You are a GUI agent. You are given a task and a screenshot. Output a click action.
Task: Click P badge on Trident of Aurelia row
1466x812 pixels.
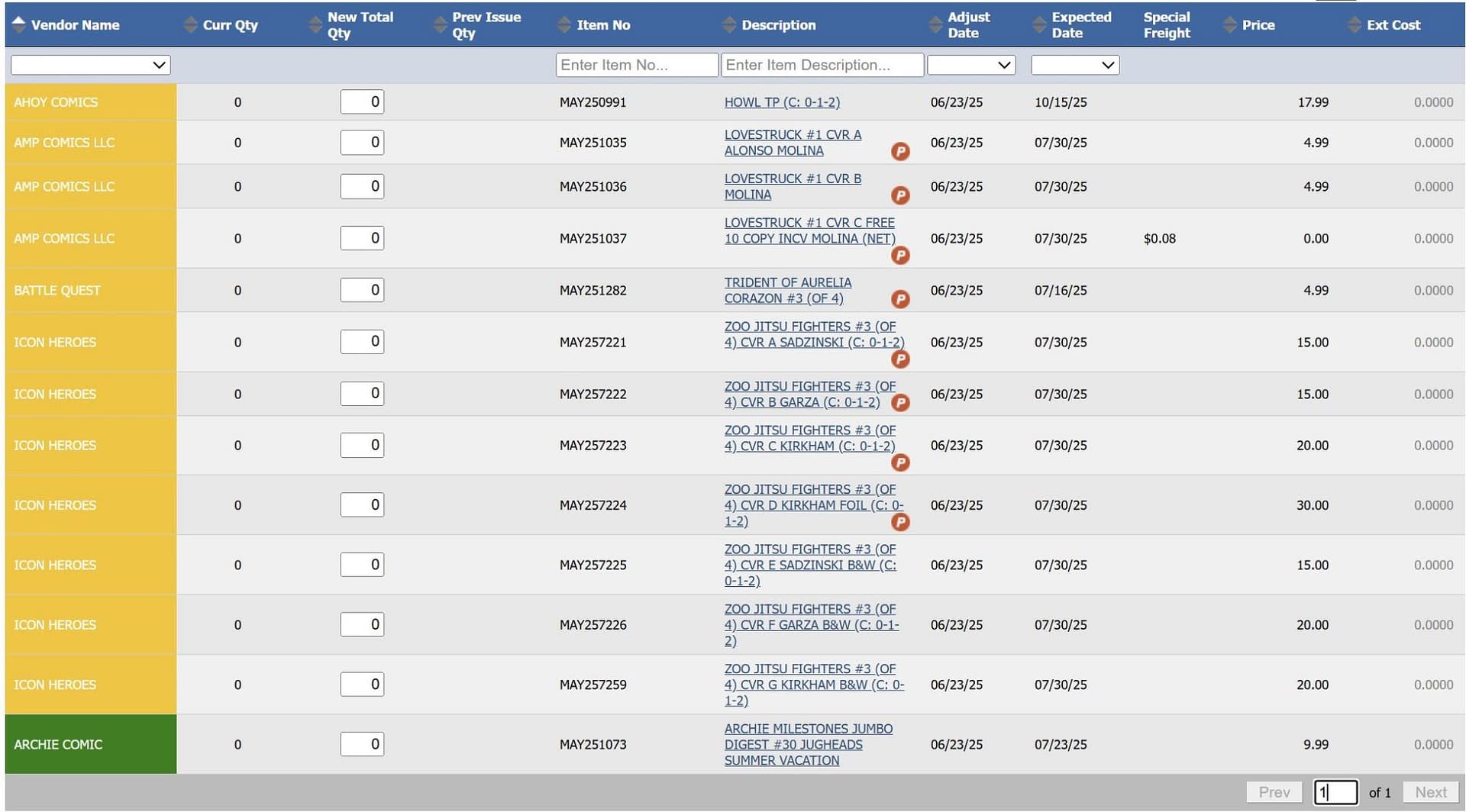[x=900, y=299]
